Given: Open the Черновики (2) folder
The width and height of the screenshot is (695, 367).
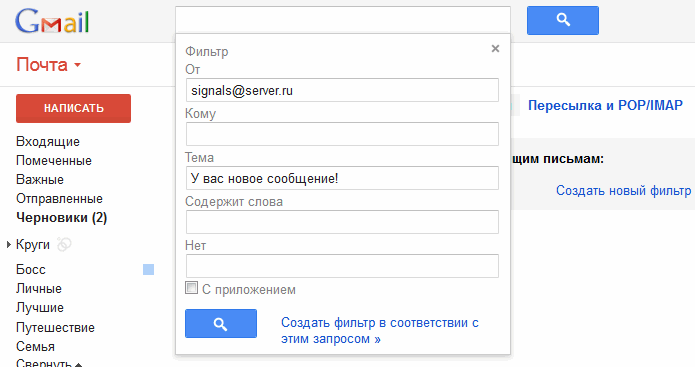Looking at the screenshot, I should 62,218.
